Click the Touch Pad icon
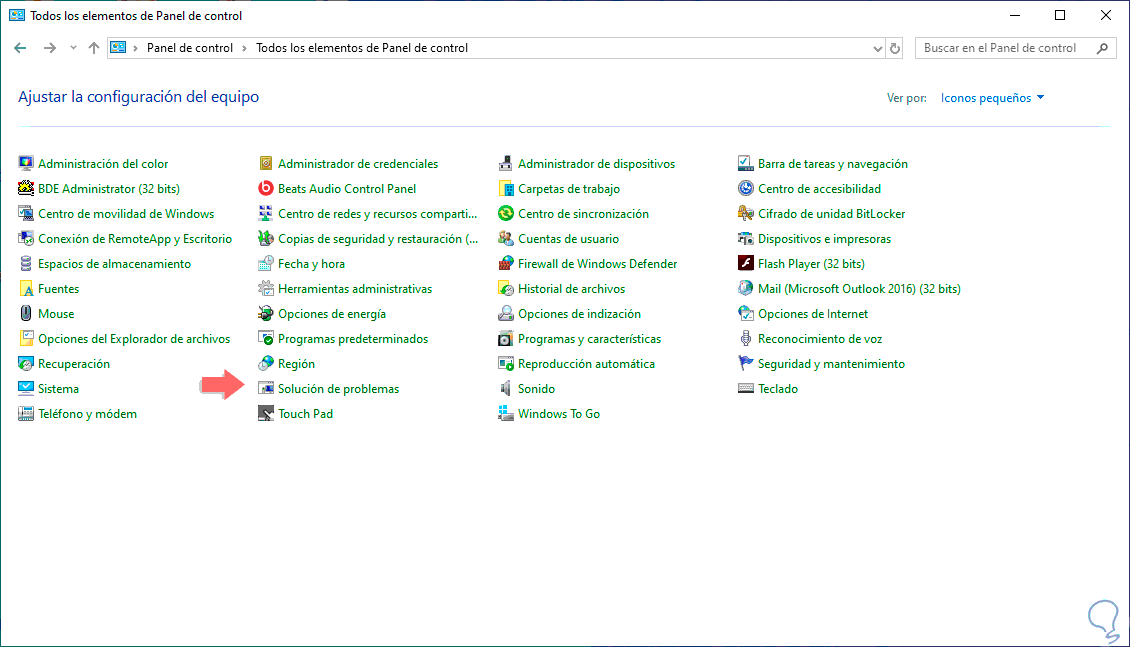The width and height of the screenshot is (1130, 647). 266,414
